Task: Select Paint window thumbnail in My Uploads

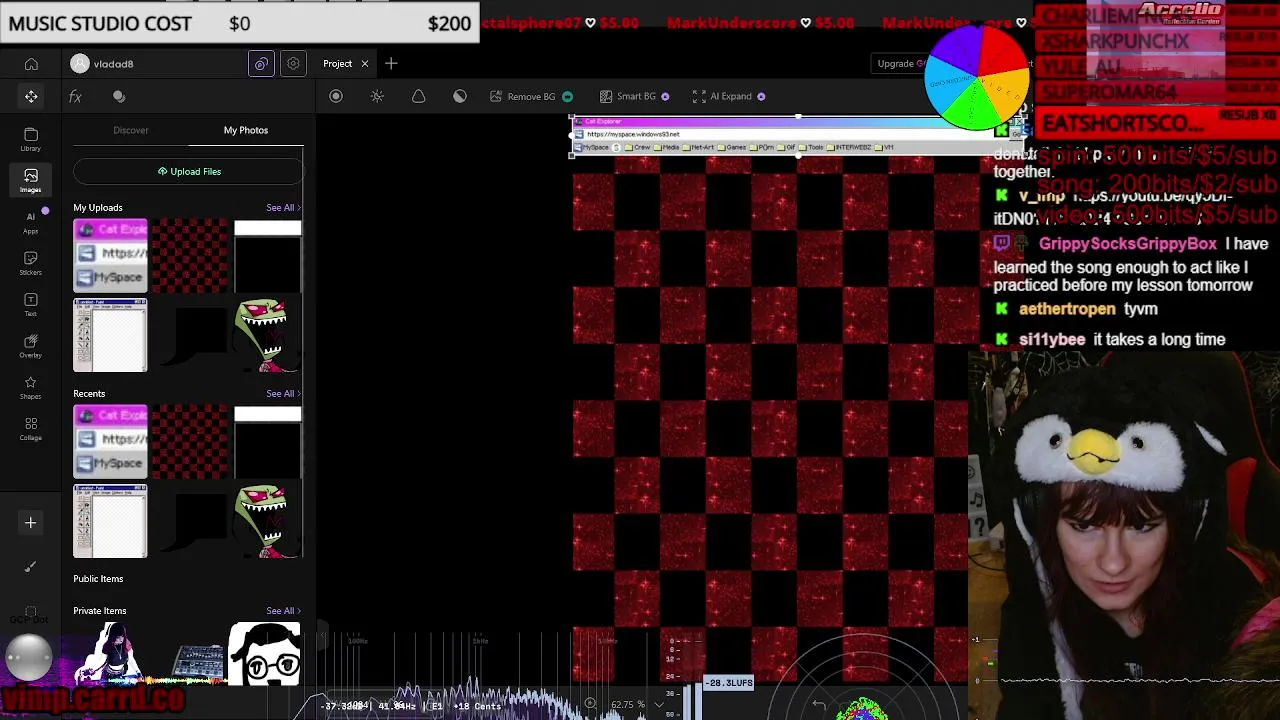Action: click(110, 335)
